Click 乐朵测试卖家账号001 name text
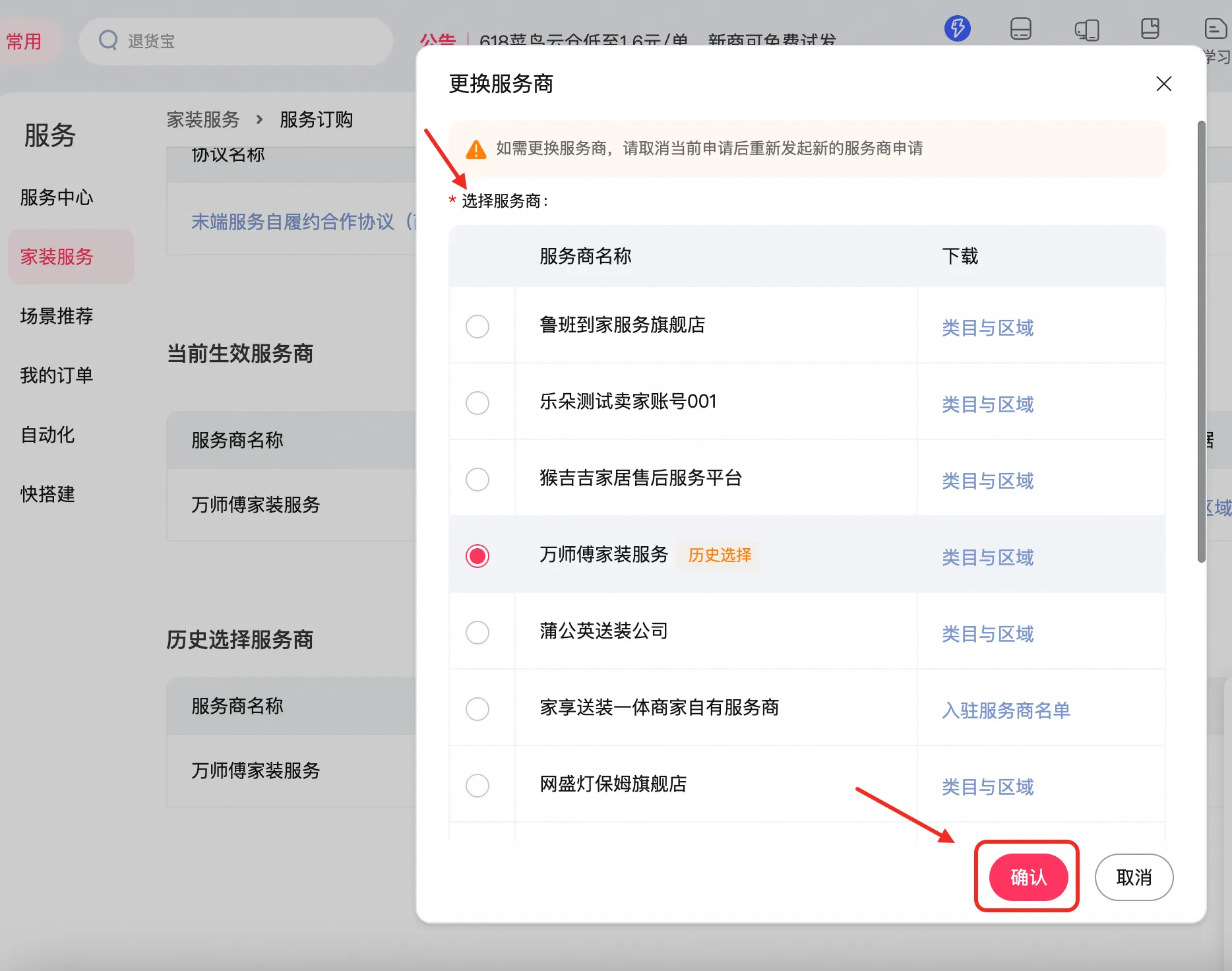Screen dimensions: 1232x971 pyautogui.click(x=628, y=401)
